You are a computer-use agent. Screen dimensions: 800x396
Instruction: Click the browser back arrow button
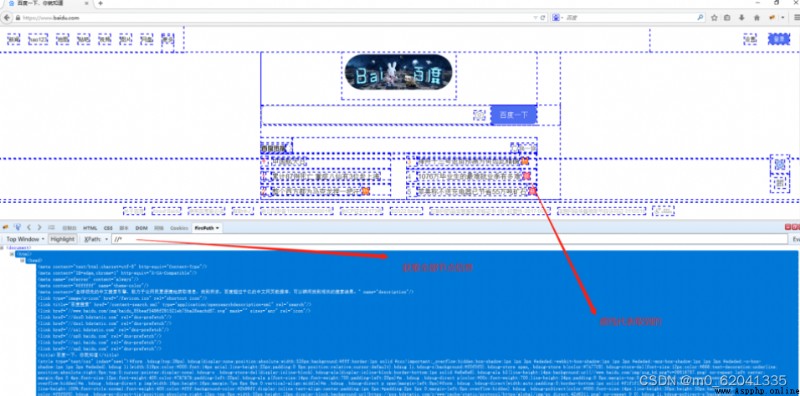click(x=7, y=17)
